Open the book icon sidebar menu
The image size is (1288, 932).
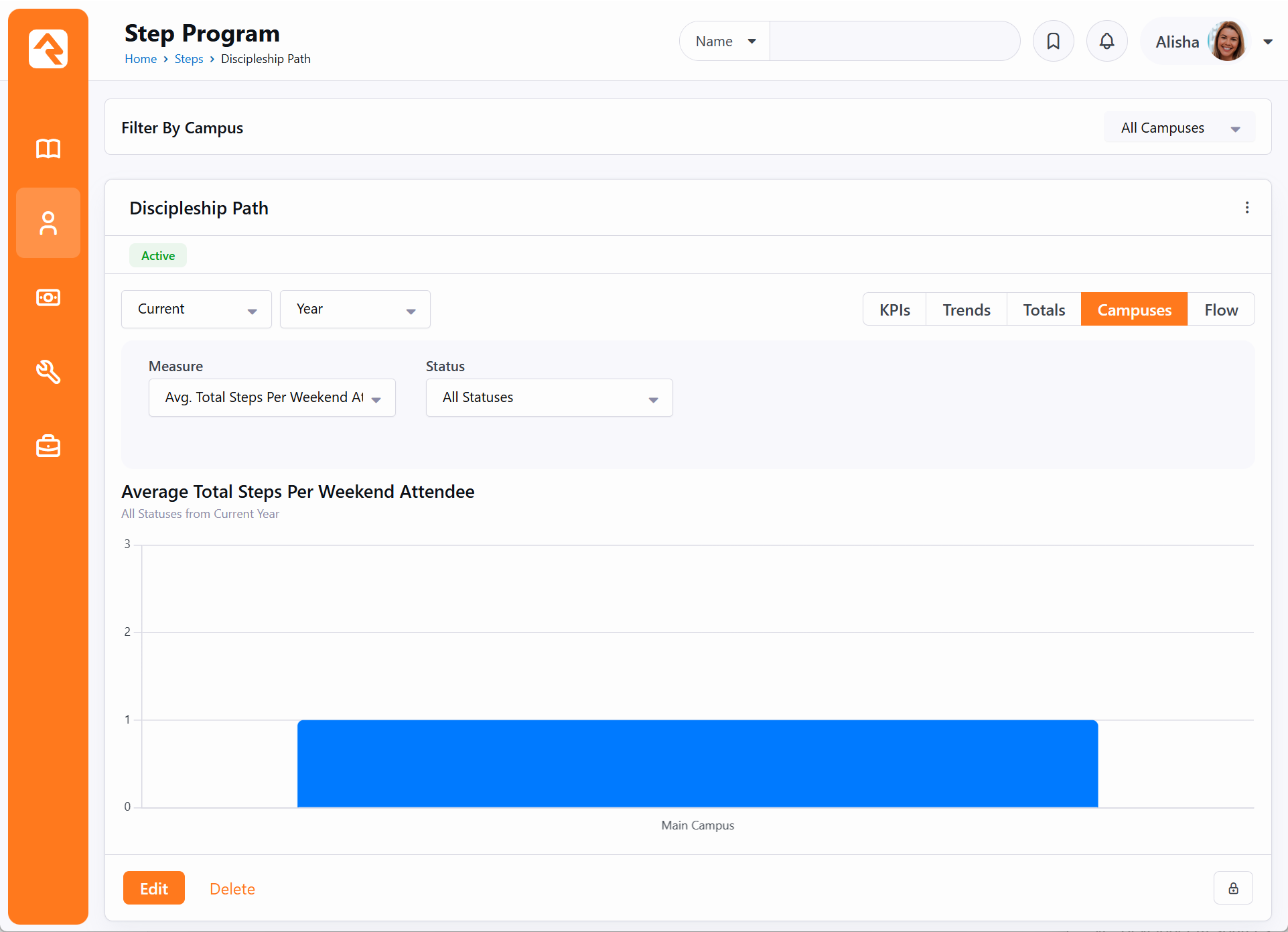(48, 148)
